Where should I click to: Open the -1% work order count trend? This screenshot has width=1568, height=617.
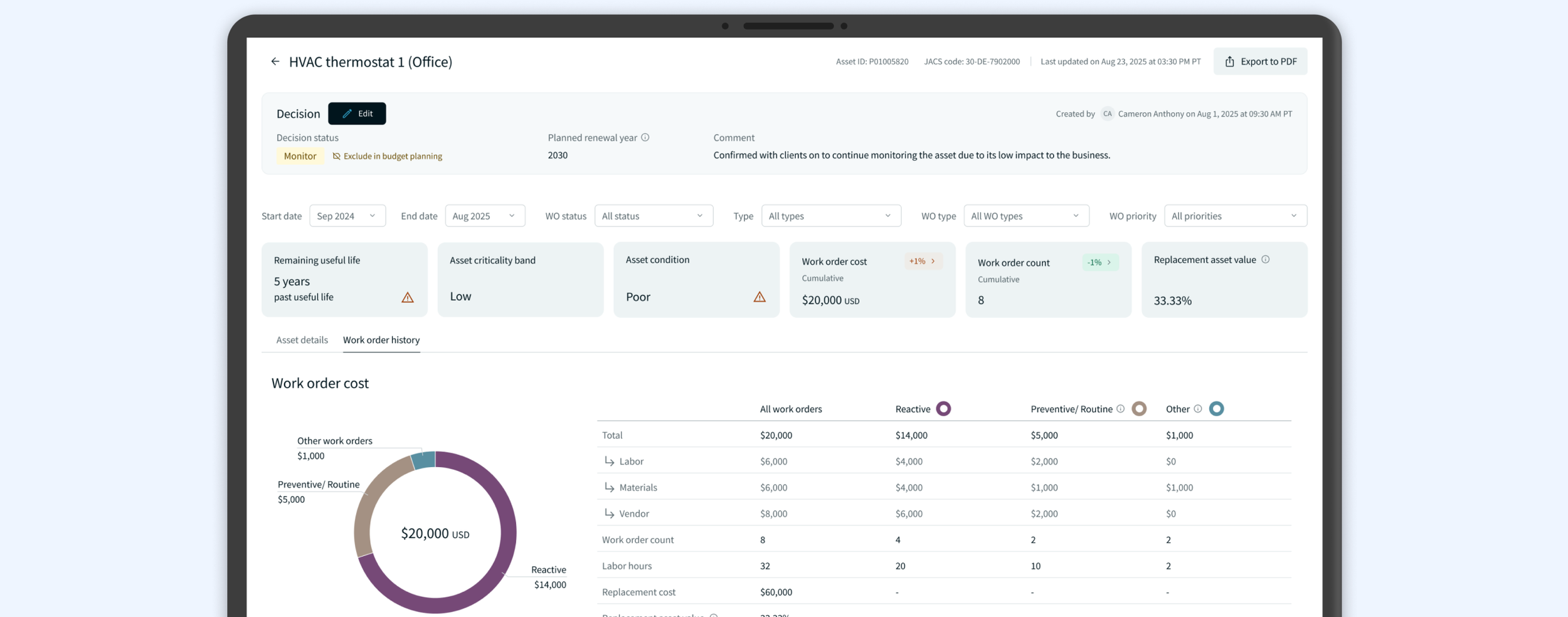click(1099, 262)
